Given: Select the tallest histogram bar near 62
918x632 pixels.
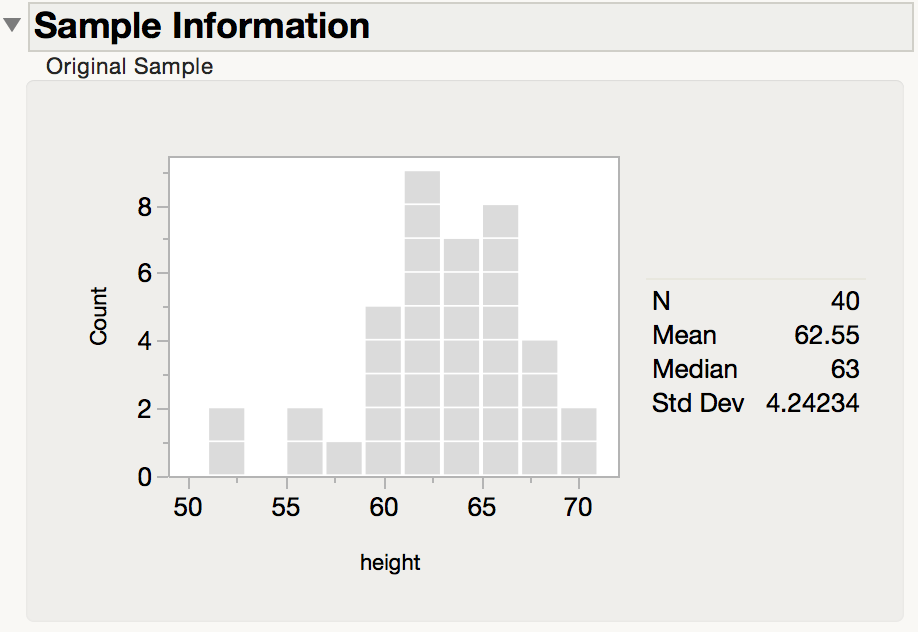Looking at the screenshot, I should pyautogui.click(x=422, y=323).
